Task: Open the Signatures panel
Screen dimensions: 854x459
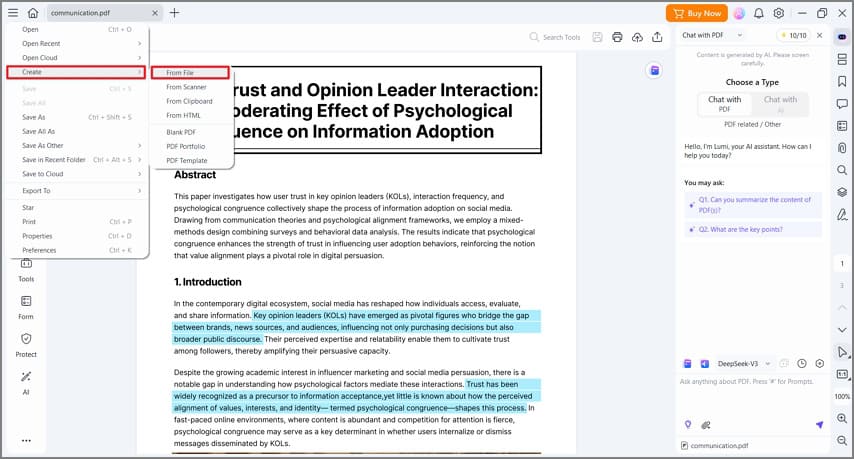Action: tap(842, 215)
